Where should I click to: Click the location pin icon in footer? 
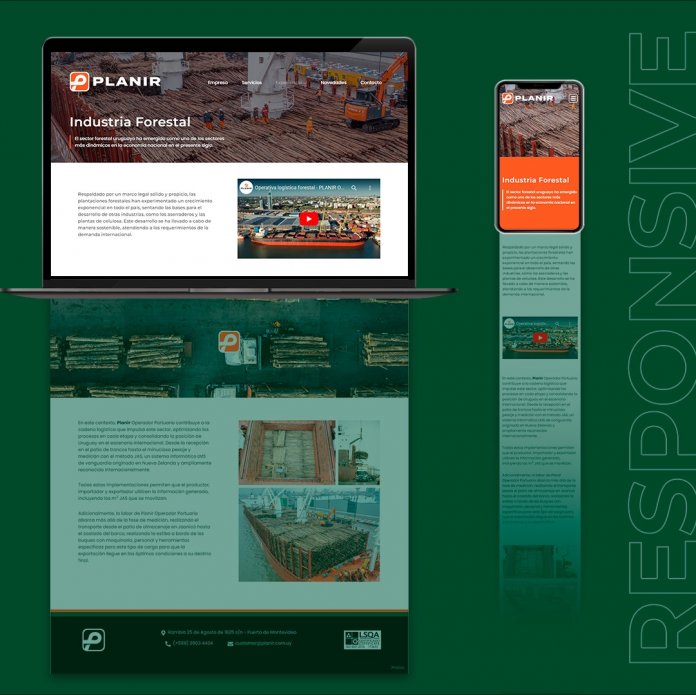(163, 633)
